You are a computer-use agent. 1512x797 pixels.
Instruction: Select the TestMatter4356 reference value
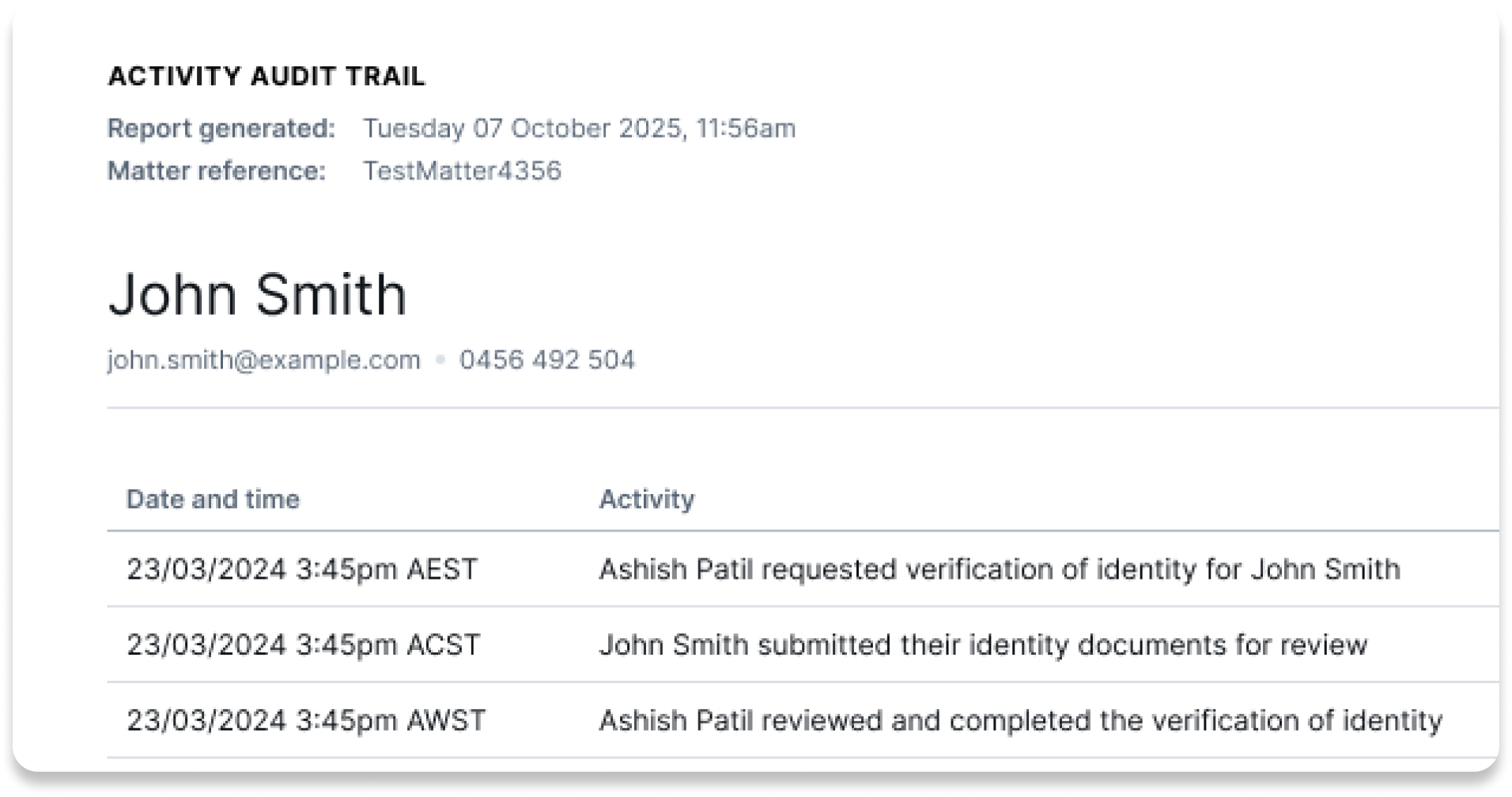(462, 171)
